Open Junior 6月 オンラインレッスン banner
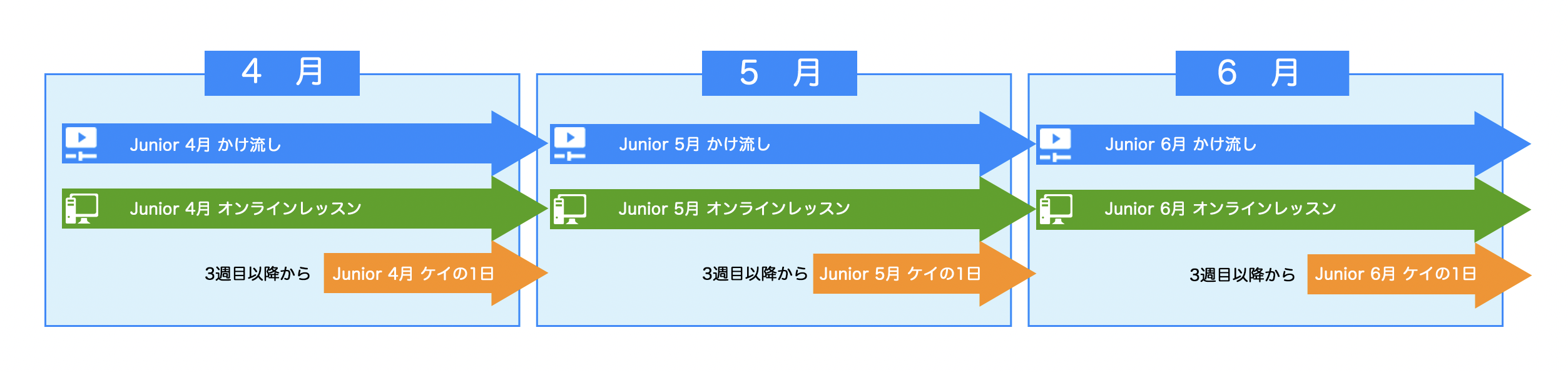 [1258, 209]
